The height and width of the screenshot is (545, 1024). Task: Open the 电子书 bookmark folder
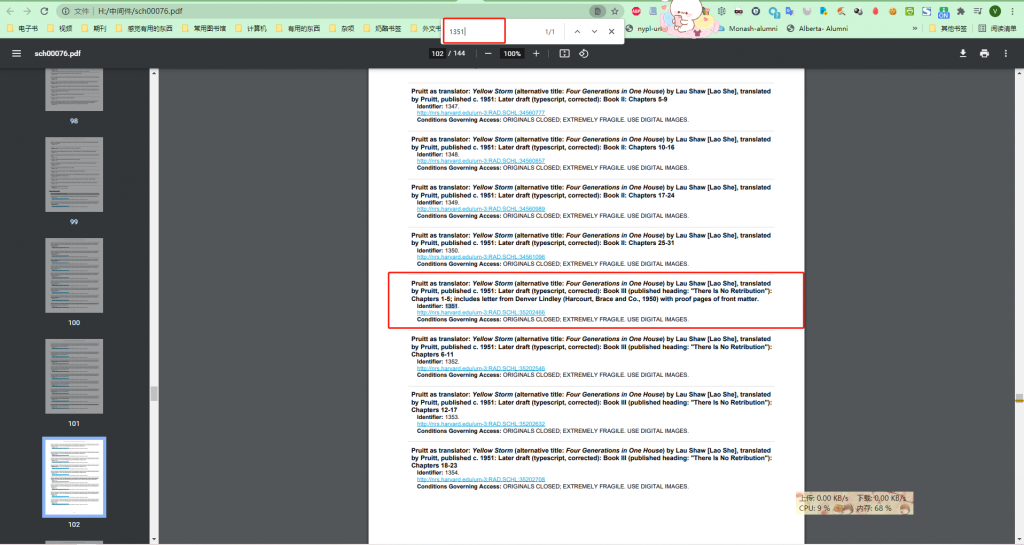pos(23,29)
